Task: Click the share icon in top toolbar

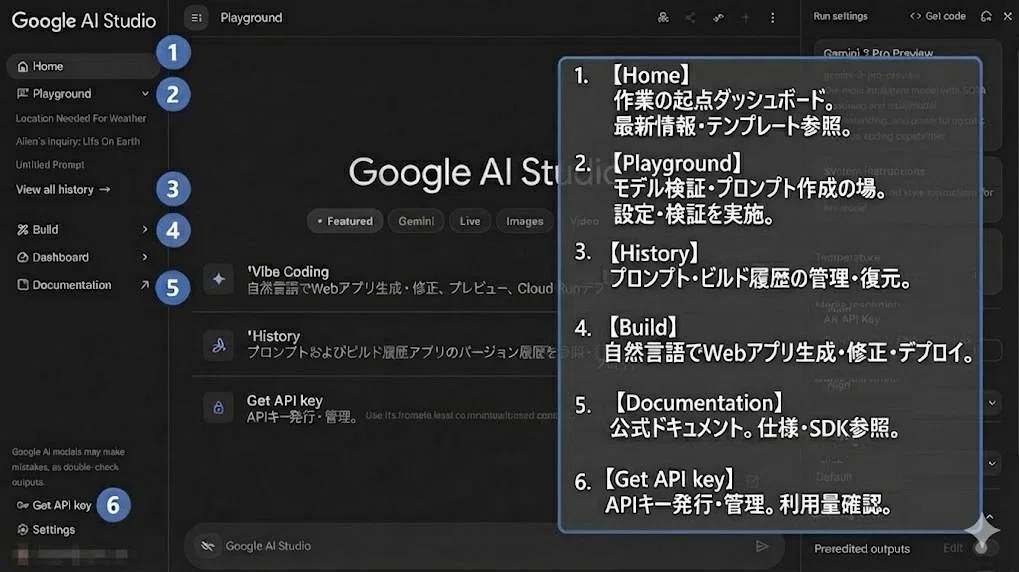Action: tap(690, 18)
